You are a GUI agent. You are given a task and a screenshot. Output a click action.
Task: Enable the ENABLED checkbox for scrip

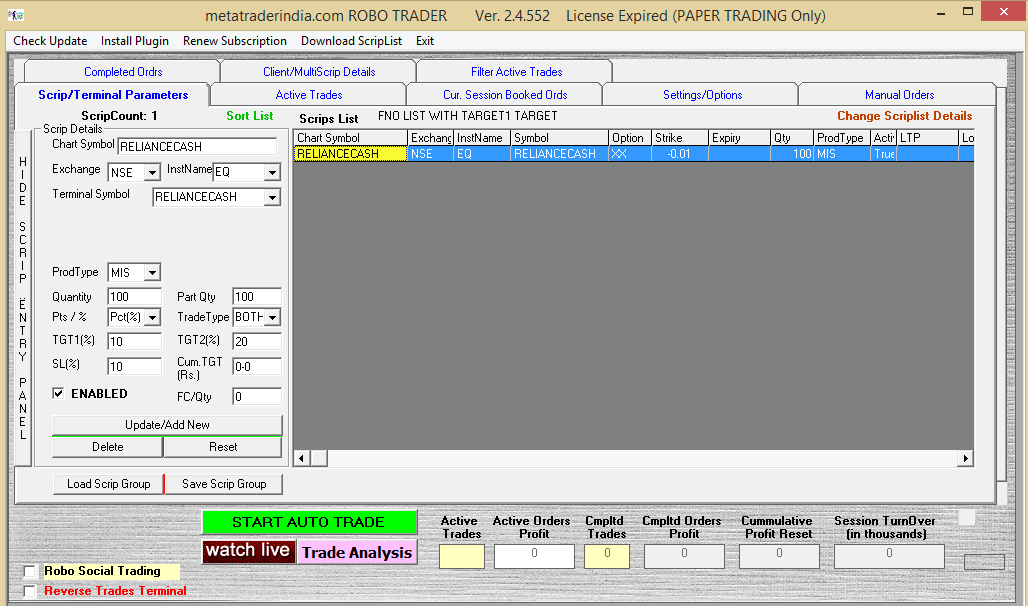click(x=58, y=394)
